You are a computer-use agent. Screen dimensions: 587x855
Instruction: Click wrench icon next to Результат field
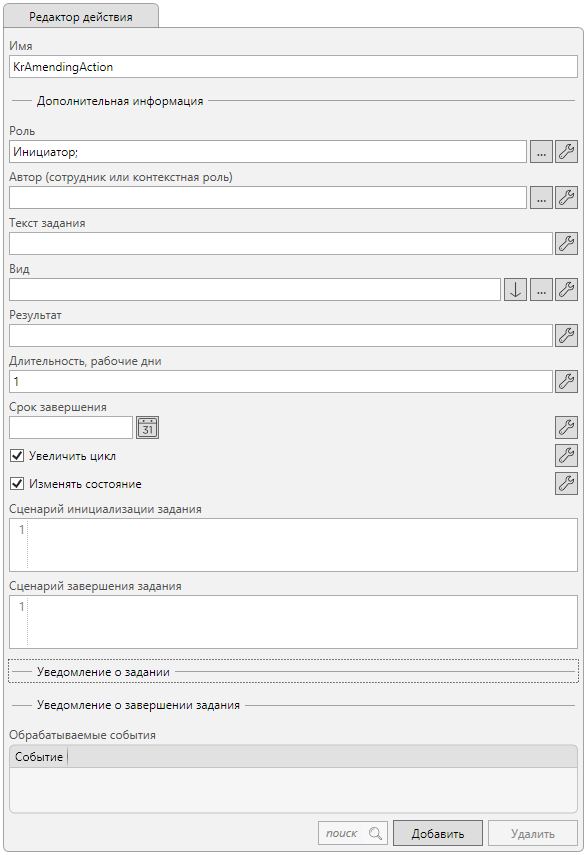[x=566, y=335]
